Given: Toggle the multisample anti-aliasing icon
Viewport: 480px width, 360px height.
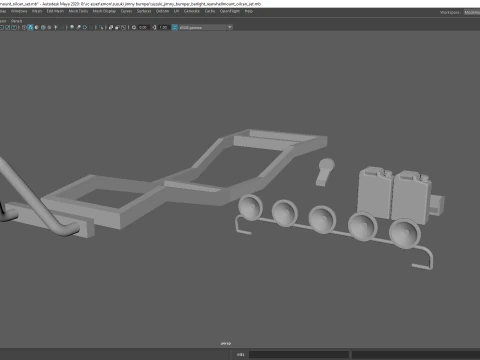Looking at the screenshot, I should coord(85,27).
